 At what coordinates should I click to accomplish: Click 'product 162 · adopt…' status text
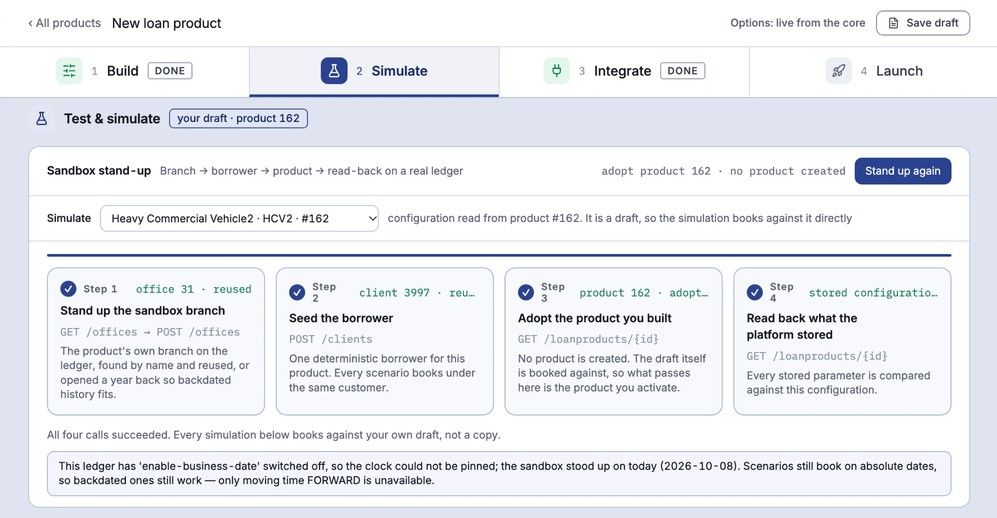point(643,293)
